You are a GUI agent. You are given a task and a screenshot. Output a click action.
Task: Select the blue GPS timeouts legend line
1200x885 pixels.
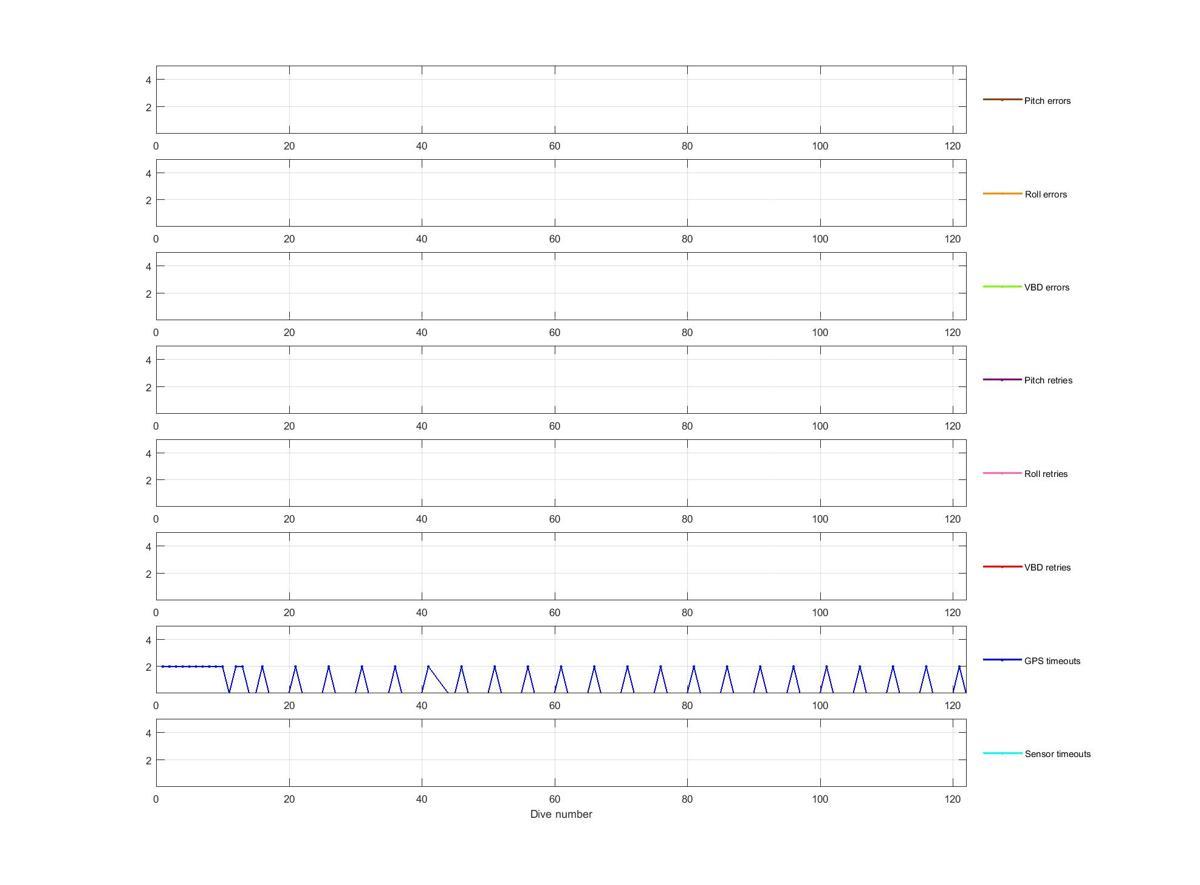(1002, 660)
